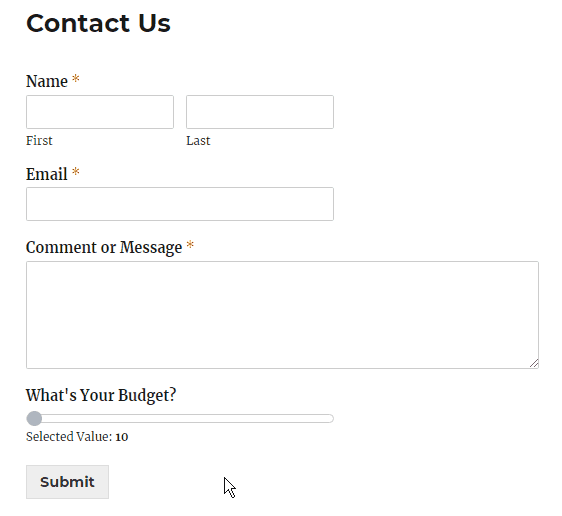Click the required asterisk beside Email
Image resolution: width=562 pixels, height=516 pixels.
(x=76, y=172)
